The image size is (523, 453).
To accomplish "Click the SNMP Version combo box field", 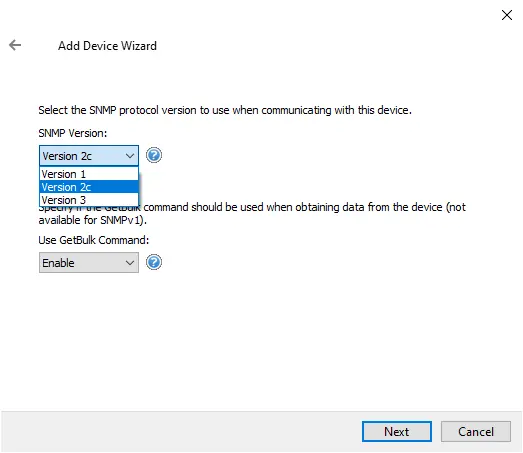I will [89, 156].
